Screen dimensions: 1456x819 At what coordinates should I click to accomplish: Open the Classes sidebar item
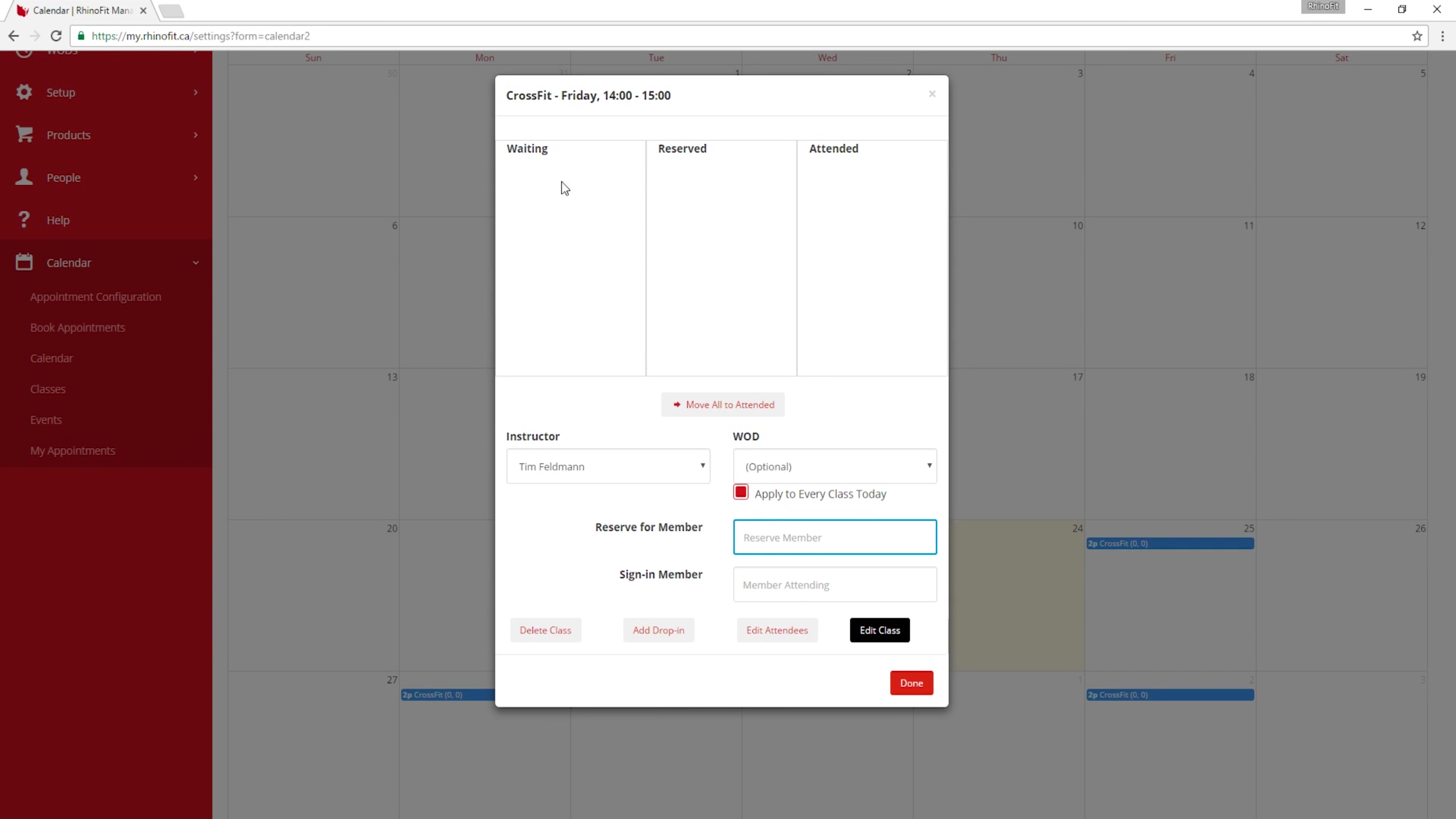[48, 389]
